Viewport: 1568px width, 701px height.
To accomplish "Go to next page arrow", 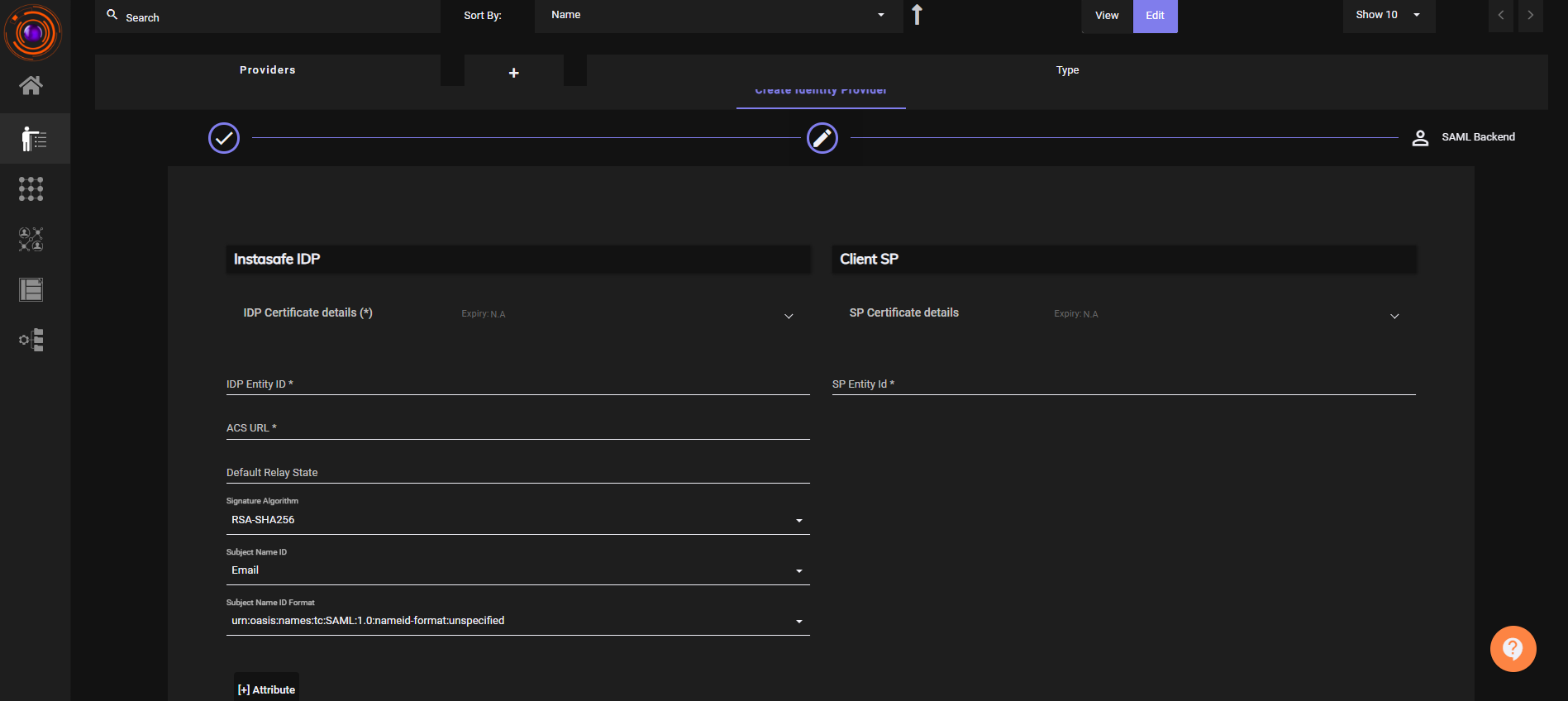I will 1531,15.
